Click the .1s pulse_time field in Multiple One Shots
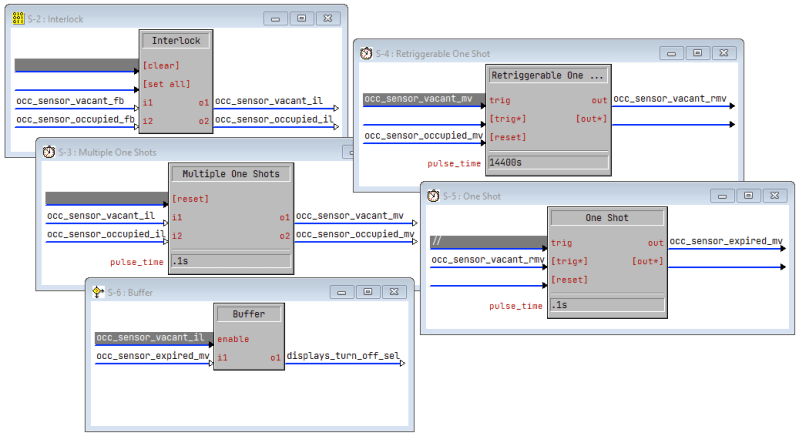 click(x=231, y=261)
